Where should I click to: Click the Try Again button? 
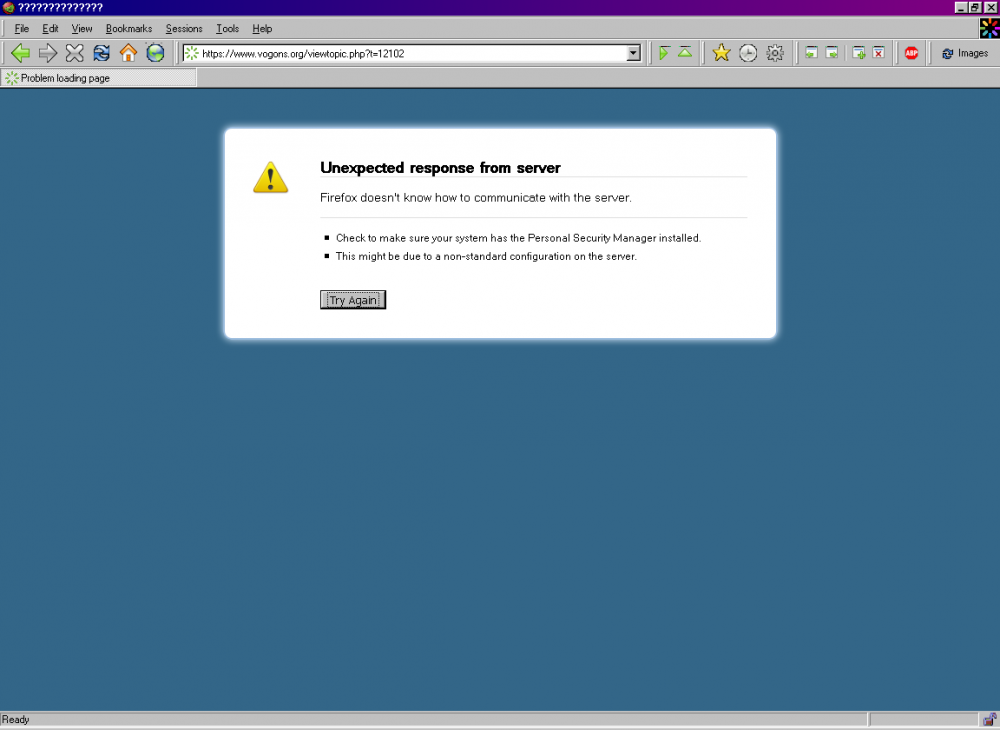[353, 300]
